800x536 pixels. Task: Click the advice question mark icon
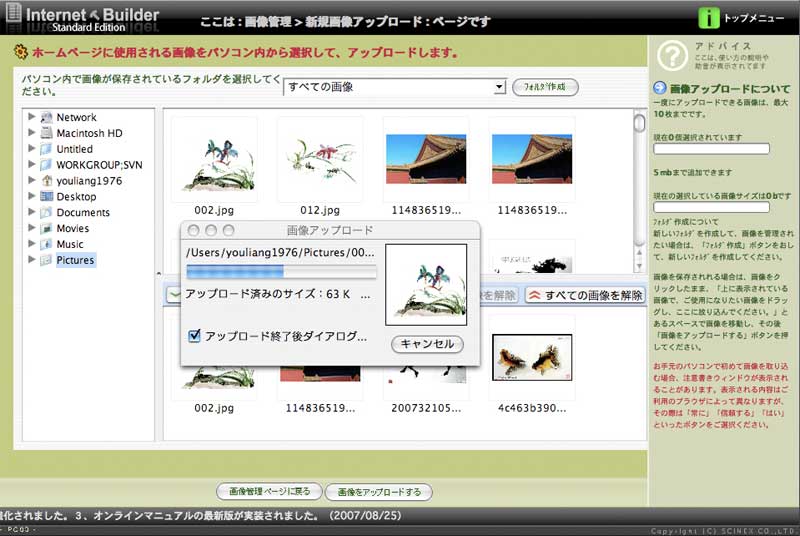(674, 56)
